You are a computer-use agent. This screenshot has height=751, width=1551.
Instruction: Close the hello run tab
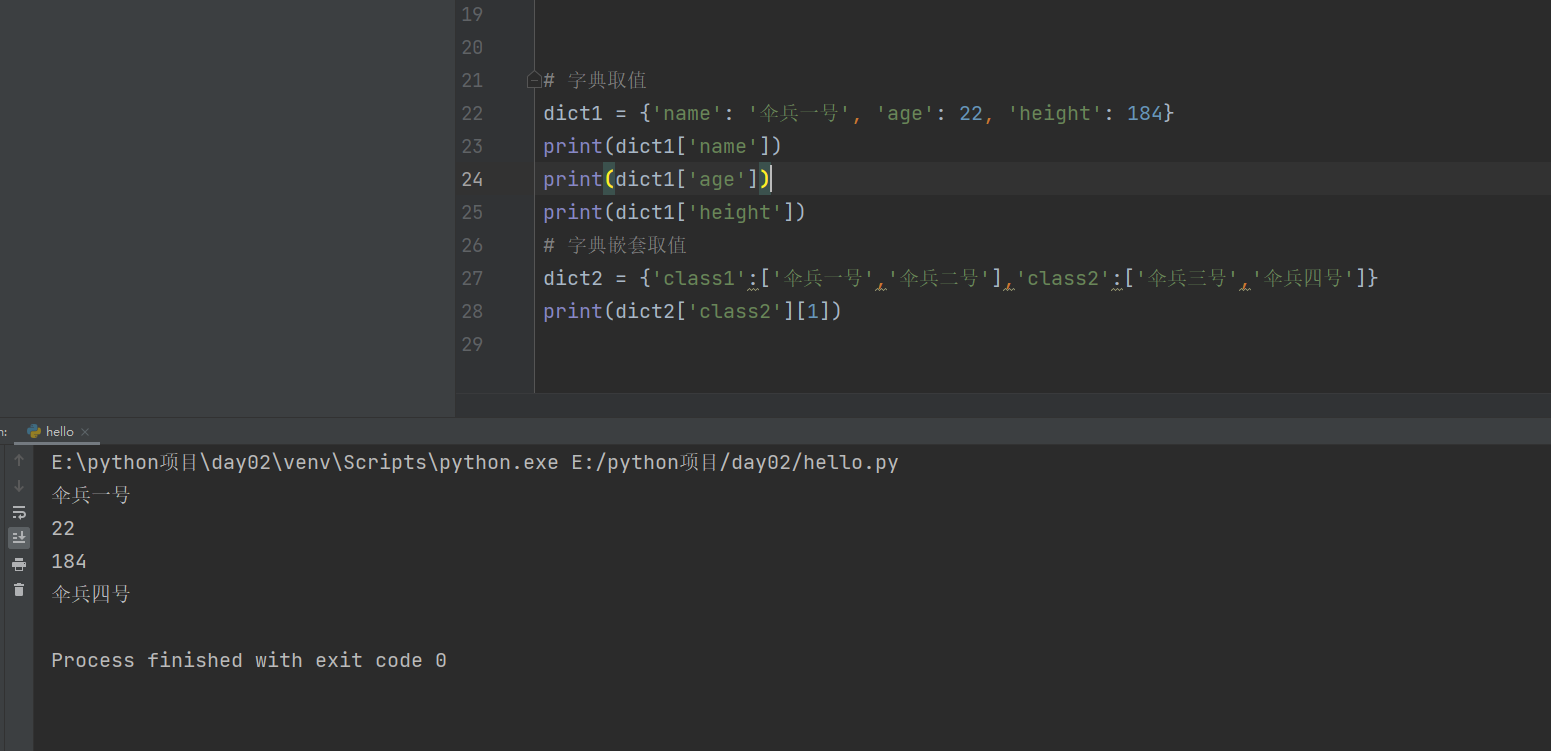click(x=85, y=432)
